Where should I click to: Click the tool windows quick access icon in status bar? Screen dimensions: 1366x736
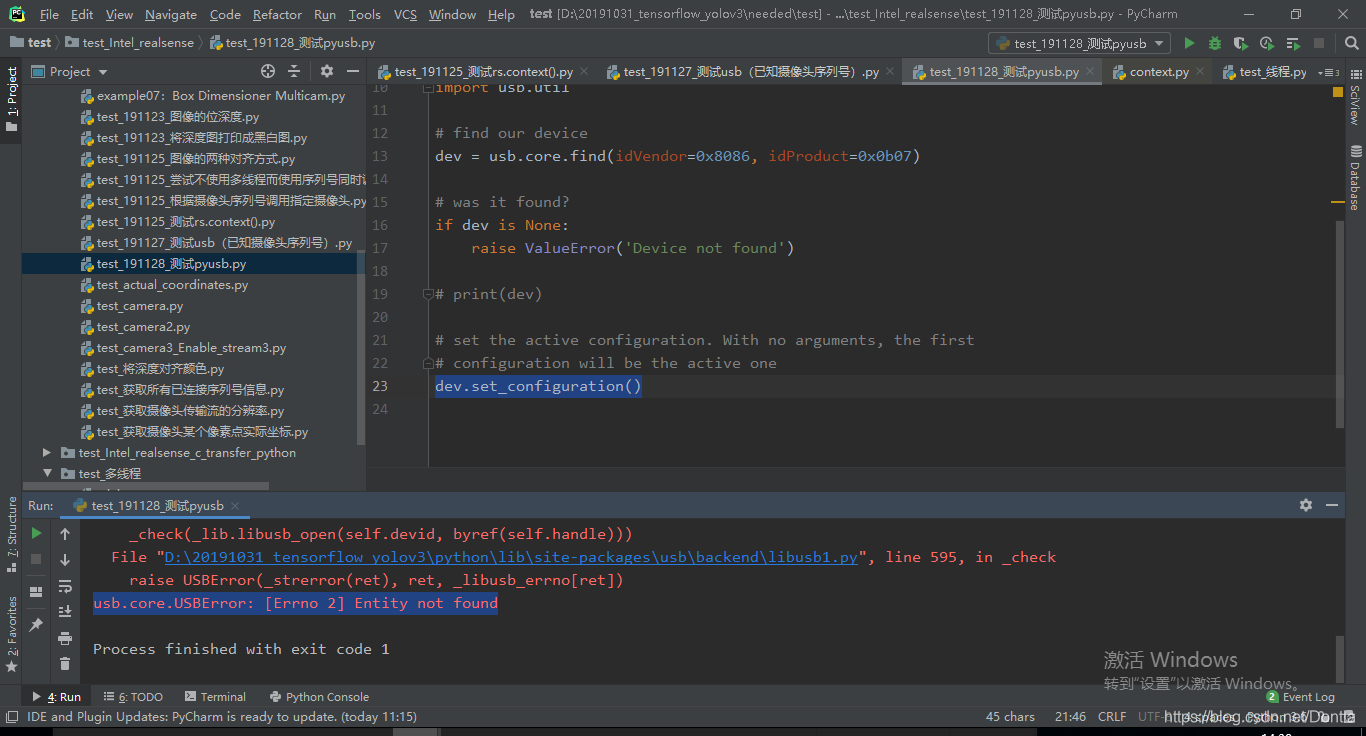(x=11, y=716)
